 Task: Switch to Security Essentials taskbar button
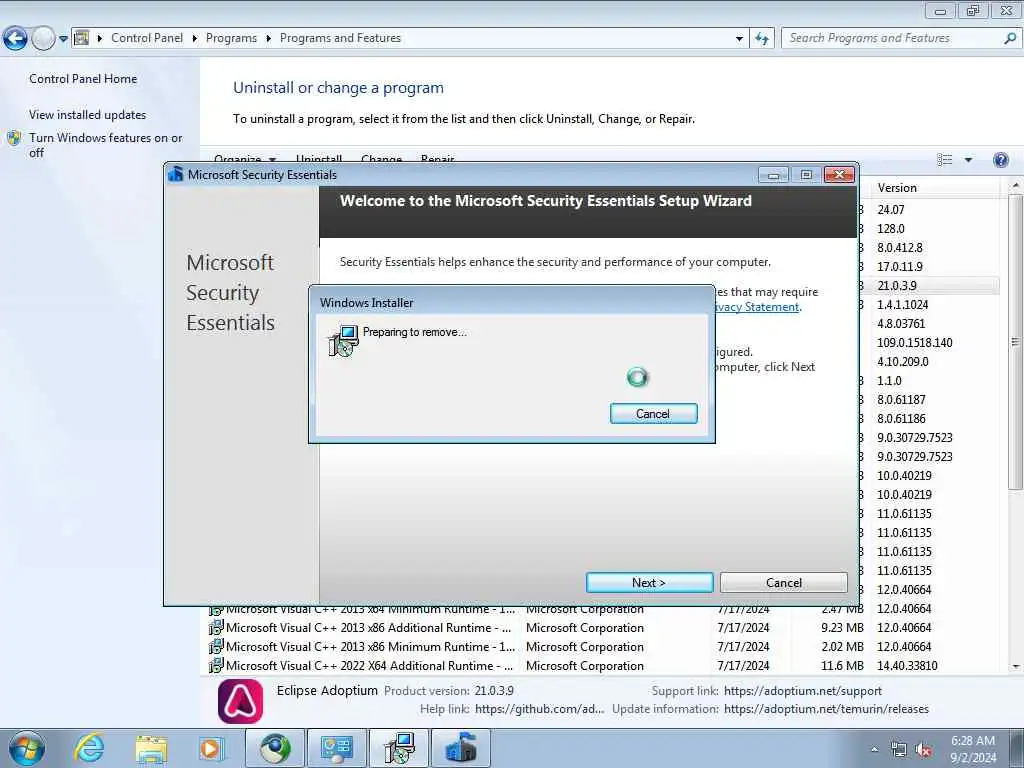[460, 748]
